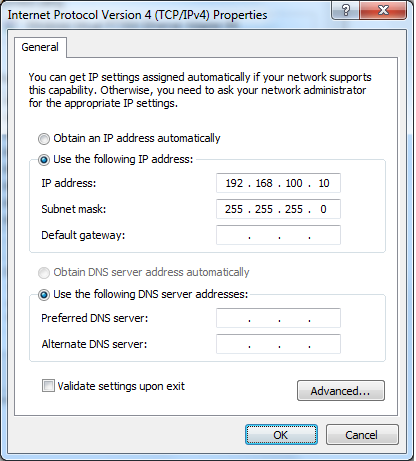Close the TCP/IPv4 Properties dialog
This screenshot has height=461, width=416.
[x=383, y=10]
